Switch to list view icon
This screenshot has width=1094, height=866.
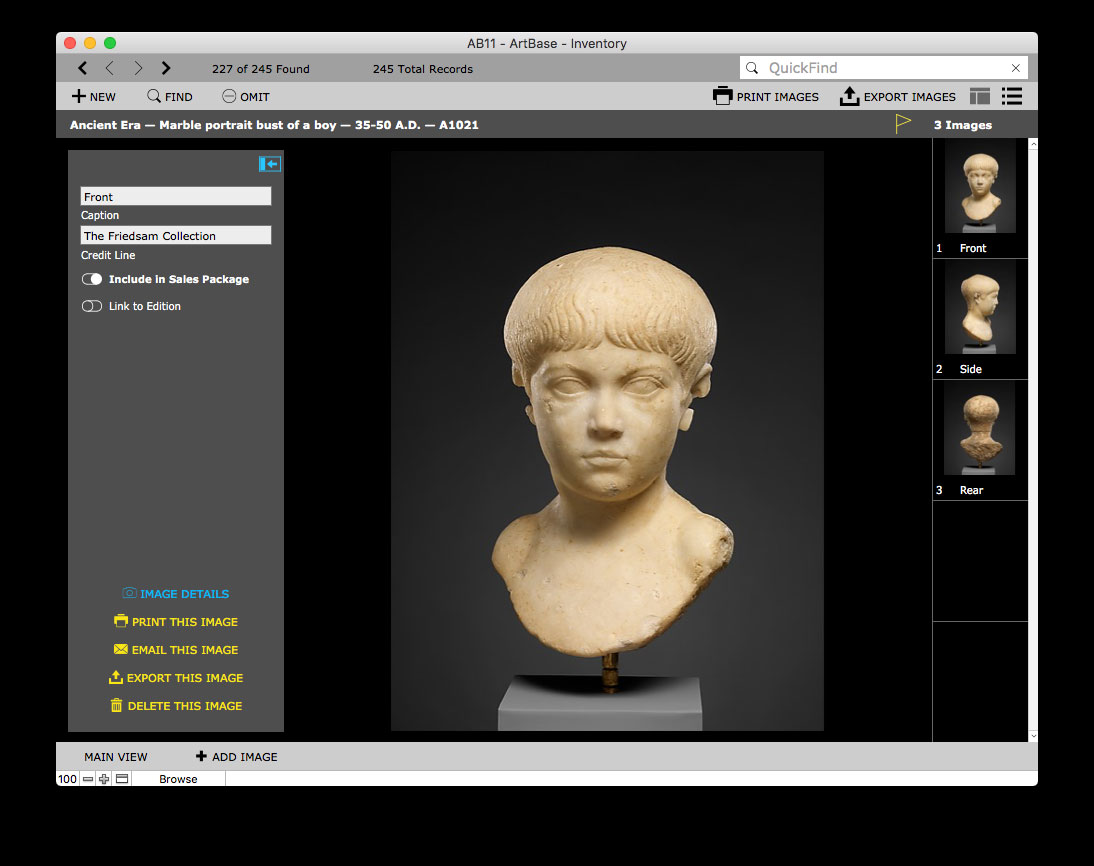tap(1012, 96)
